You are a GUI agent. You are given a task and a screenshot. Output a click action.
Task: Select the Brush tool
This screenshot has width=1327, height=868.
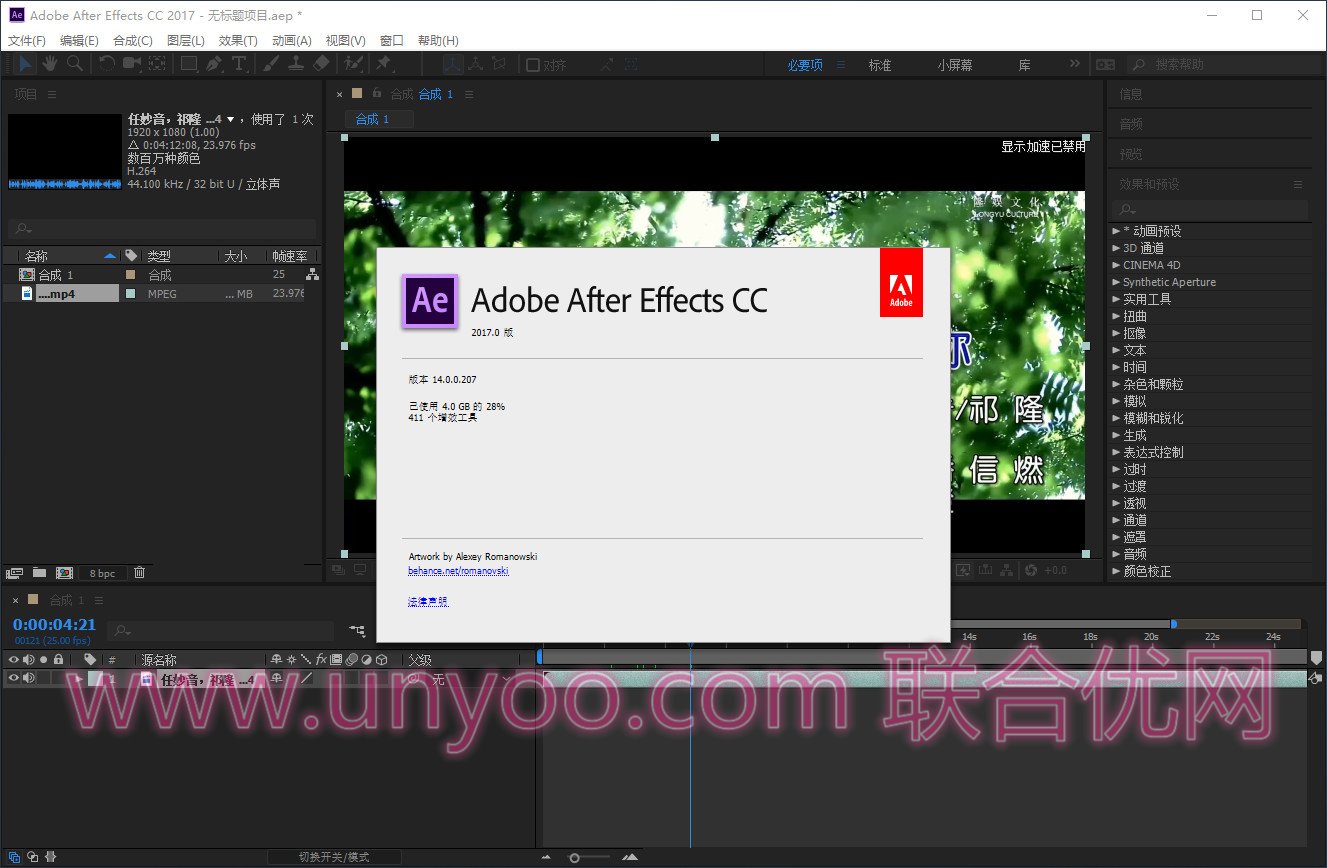coord(271,64)
